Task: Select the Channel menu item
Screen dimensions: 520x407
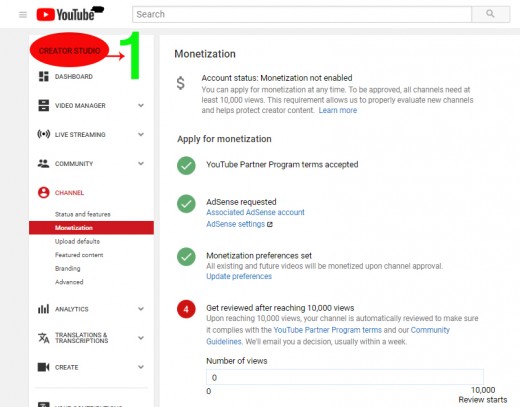Action: [69, 193]
